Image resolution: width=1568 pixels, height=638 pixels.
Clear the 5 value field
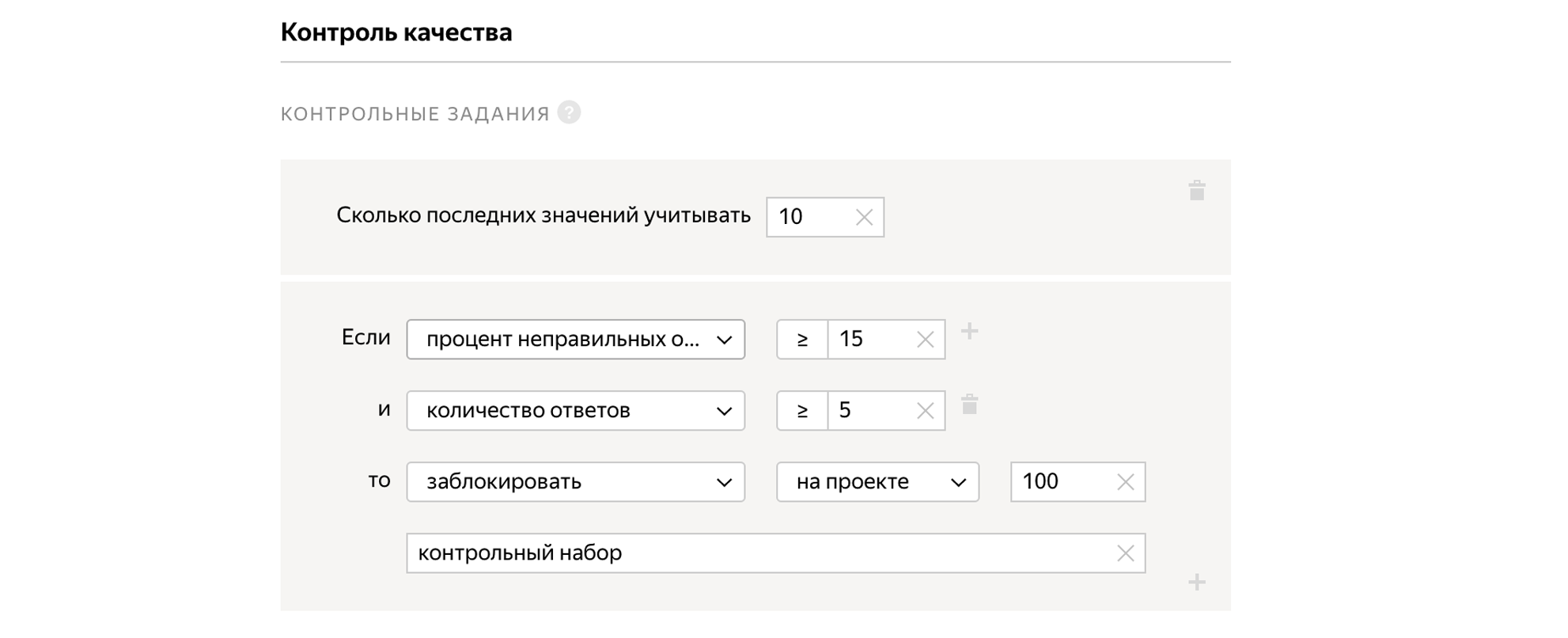[925, 411]
